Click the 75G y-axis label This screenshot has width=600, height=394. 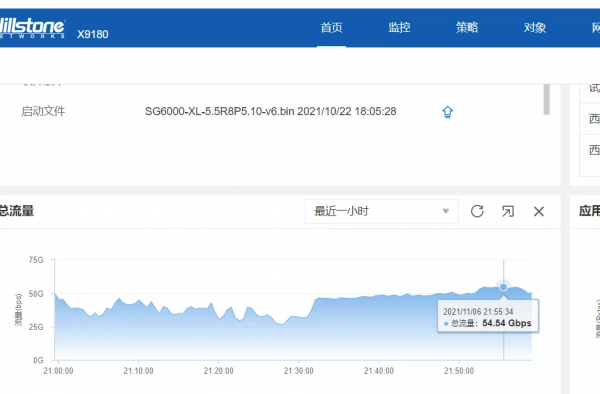[36, 260]
